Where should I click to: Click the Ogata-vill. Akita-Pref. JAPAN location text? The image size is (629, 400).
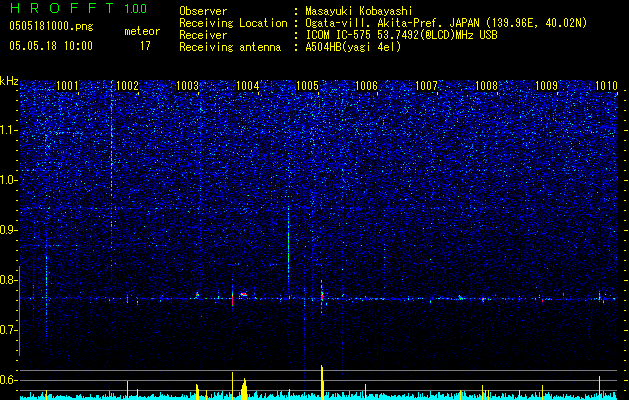(446, 23)
